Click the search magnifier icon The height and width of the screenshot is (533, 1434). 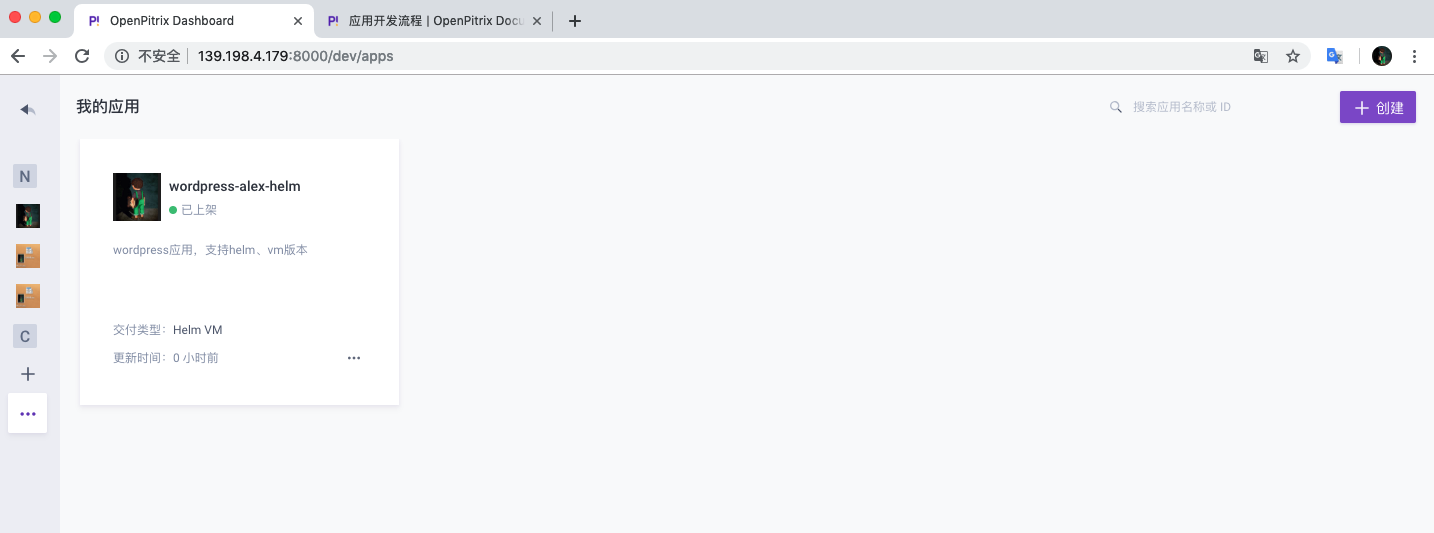pyautogui.click(x=1116, y=107)
